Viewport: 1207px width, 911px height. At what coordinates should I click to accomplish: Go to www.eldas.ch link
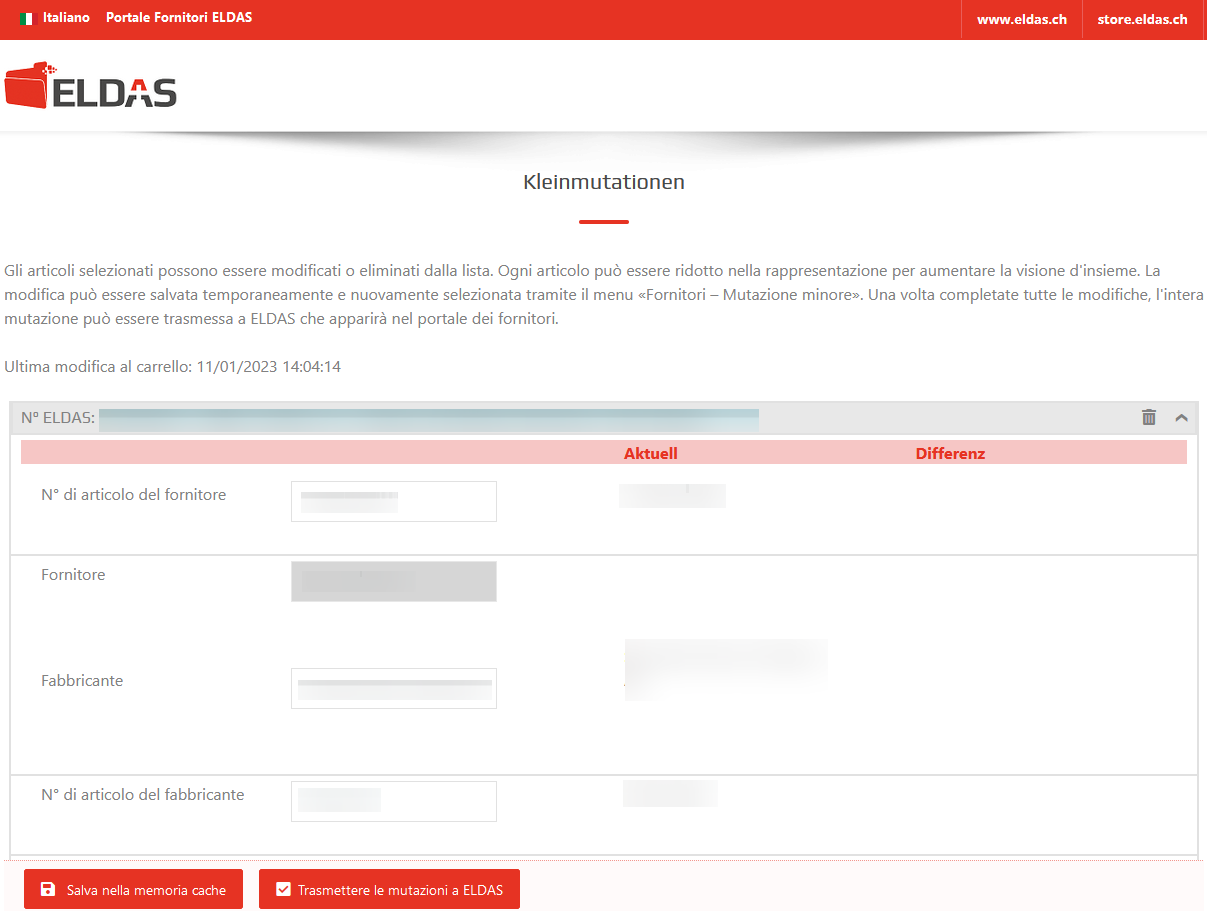click(x=1021, y=19)
